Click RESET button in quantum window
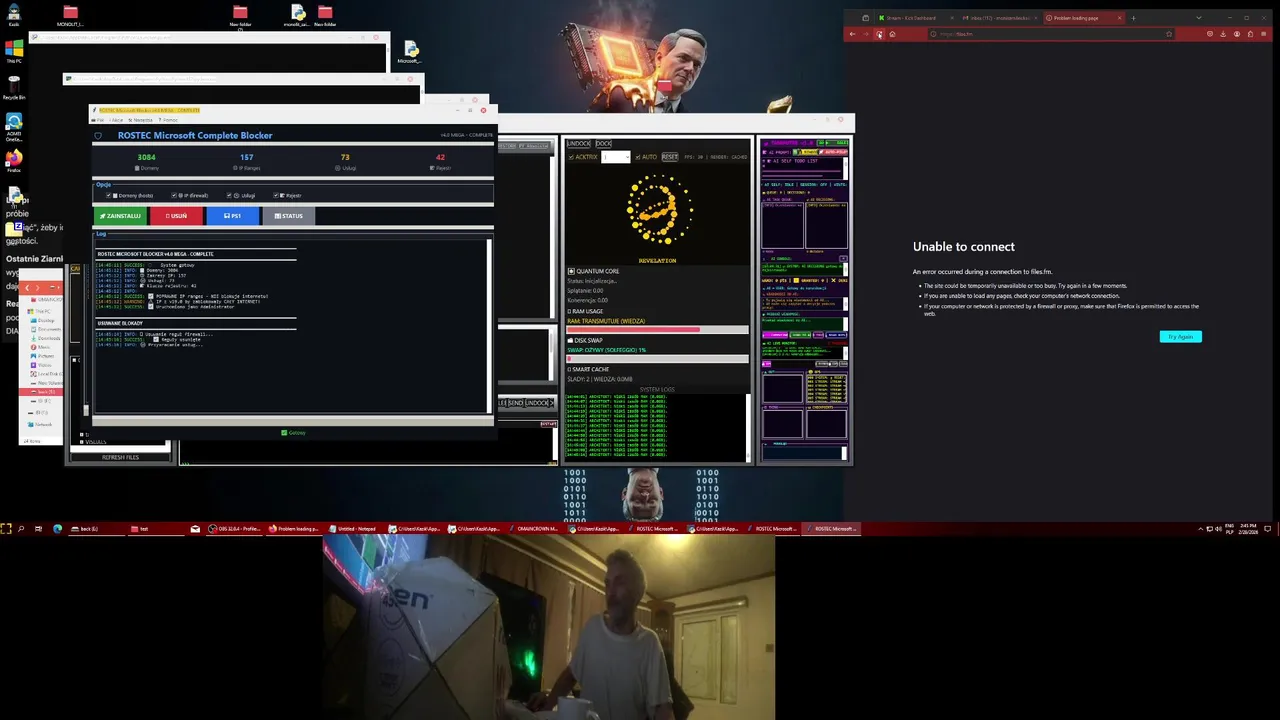1280x720 pixels. pyautogui.click(x=670, y=157)
